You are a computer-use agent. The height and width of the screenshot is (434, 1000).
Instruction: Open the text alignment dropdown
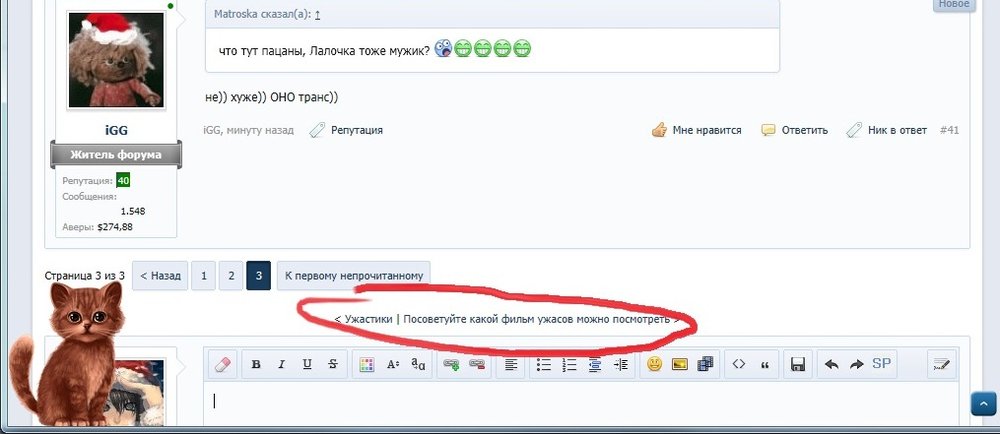coord(510,364)
